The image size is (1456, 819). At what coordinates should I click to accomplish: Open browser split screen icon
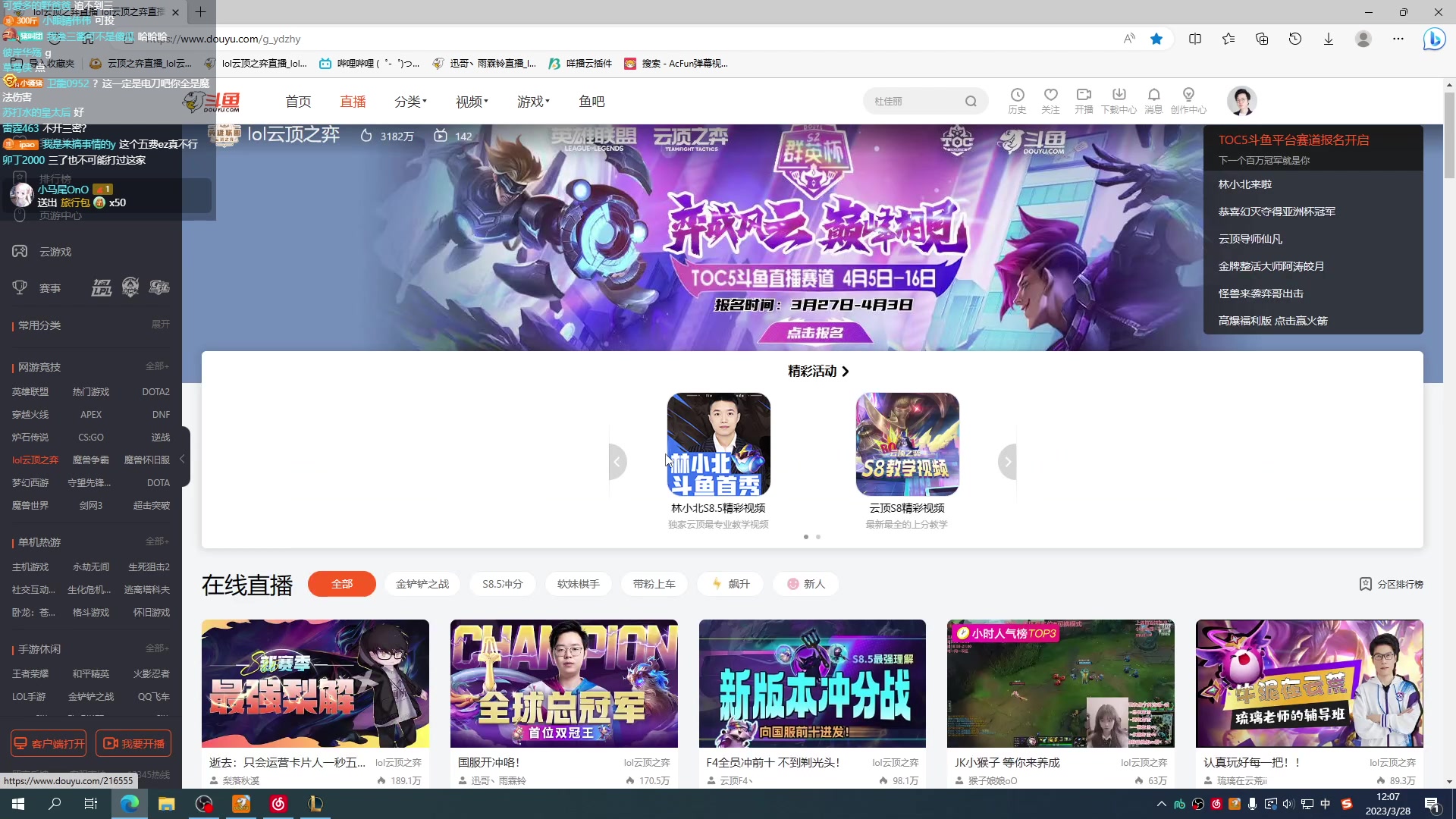coord(1195,39)
